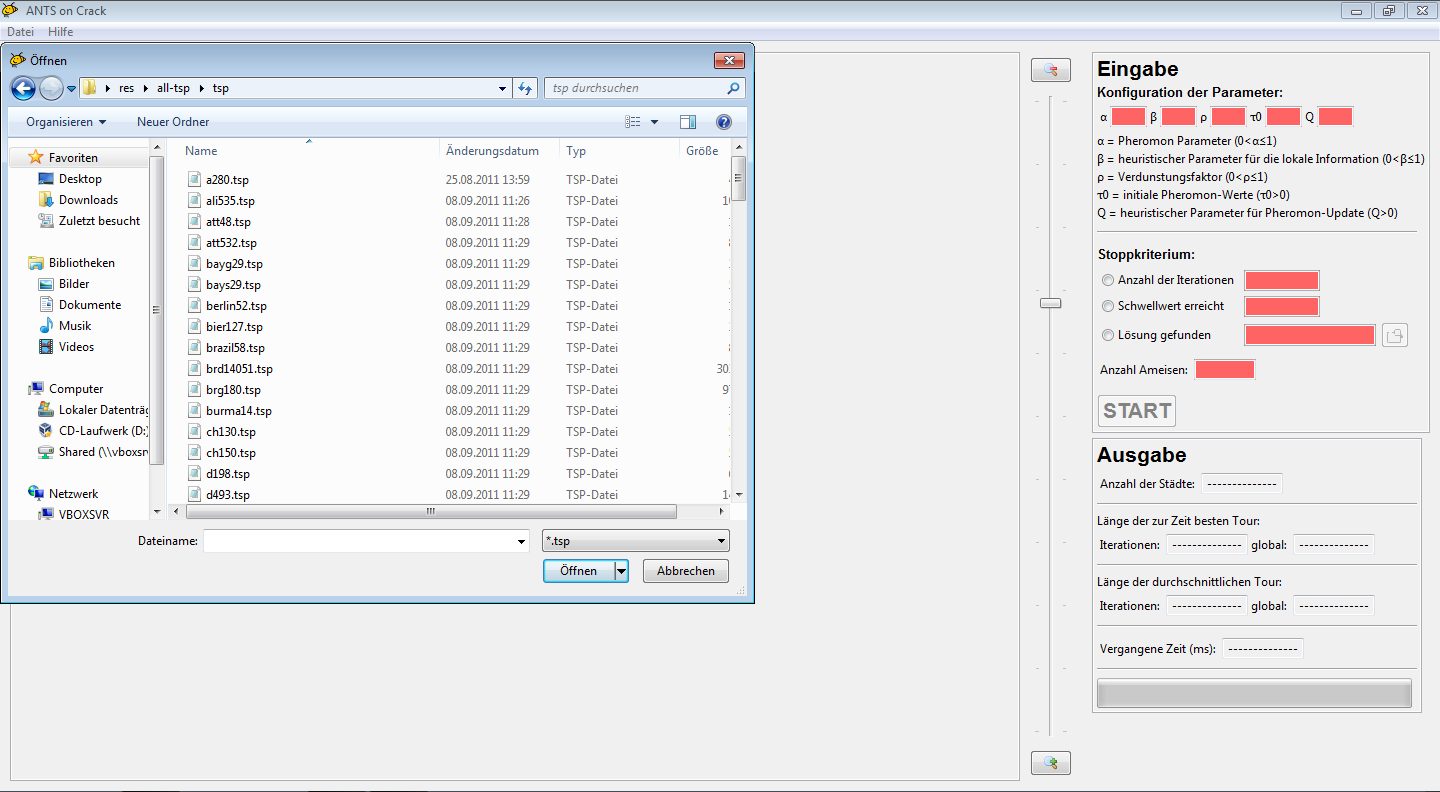The image size is (1440, 792).
Task: Select the Lösung gefunden radio button
Action: (1107, 335)
